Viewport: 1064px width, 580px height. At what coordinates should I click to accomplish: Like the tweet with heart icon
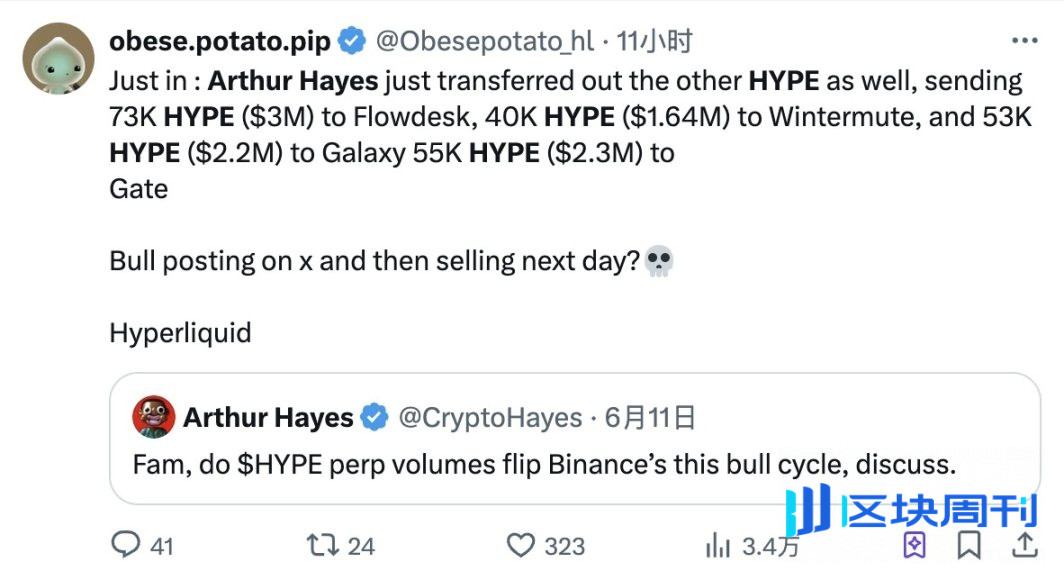521,545
